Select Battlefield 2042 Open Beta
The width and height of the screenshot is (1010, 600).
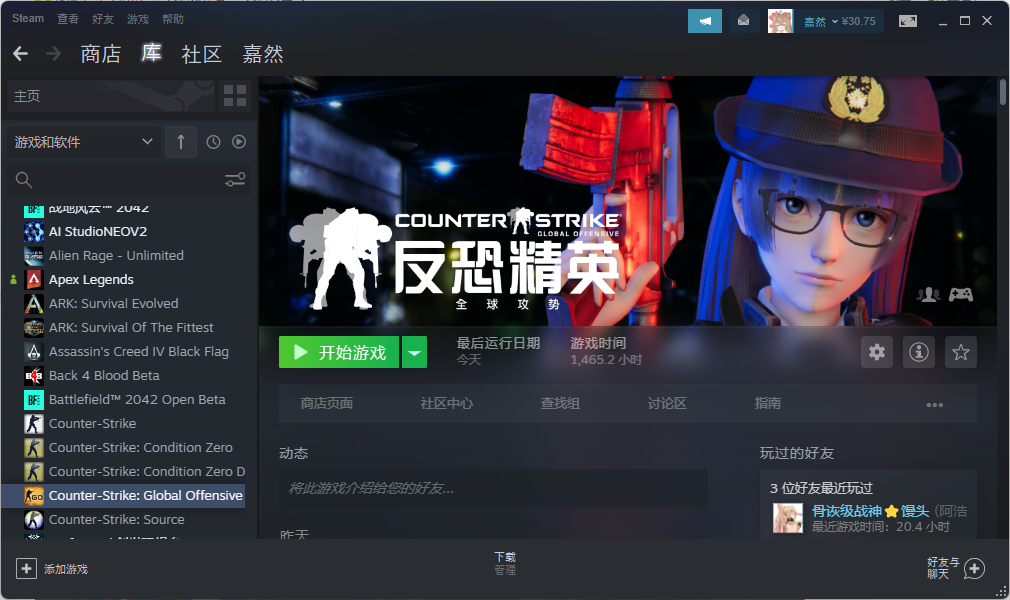(x=137, y=399)
